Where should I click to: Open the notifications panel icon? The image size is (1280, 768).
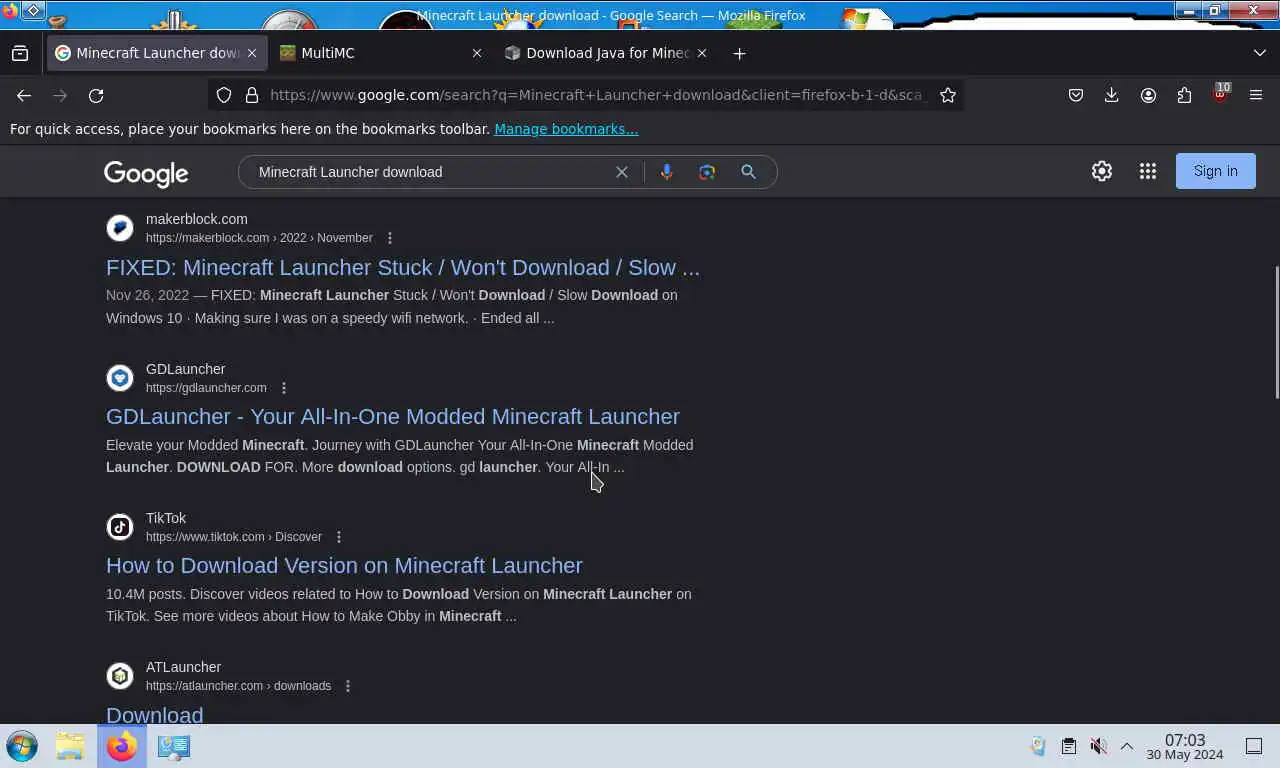pyautogui.click(x=1254, y=746)
